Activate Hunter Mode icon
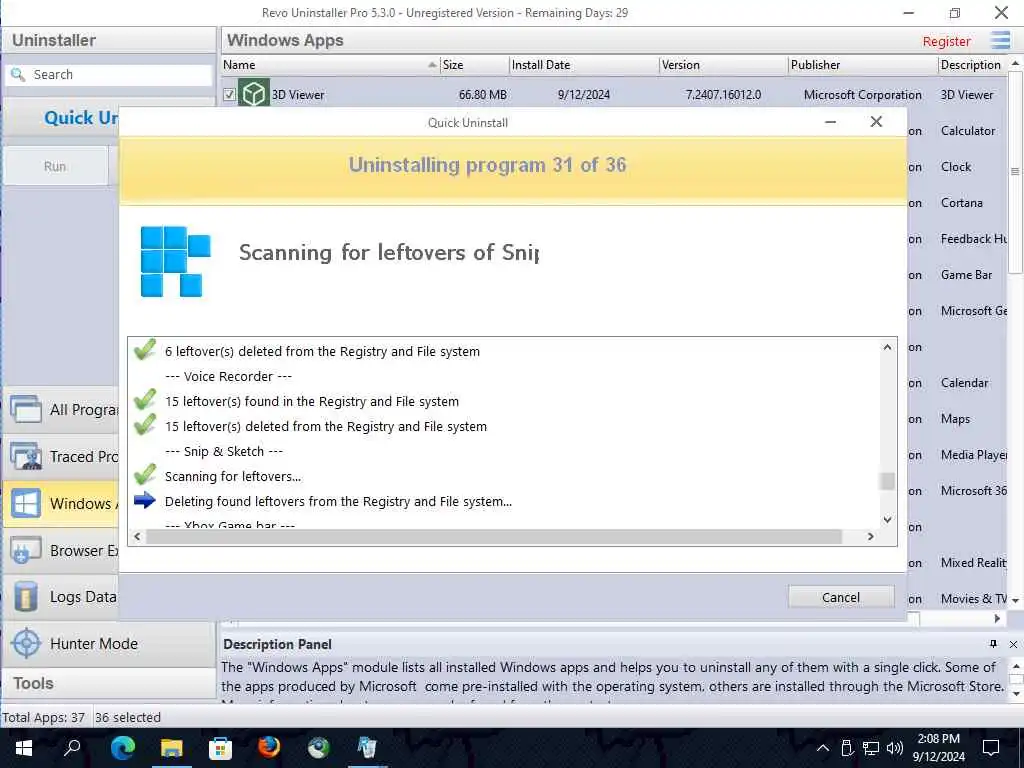This screenshot has height=768, width=1024. pos(26,643)
